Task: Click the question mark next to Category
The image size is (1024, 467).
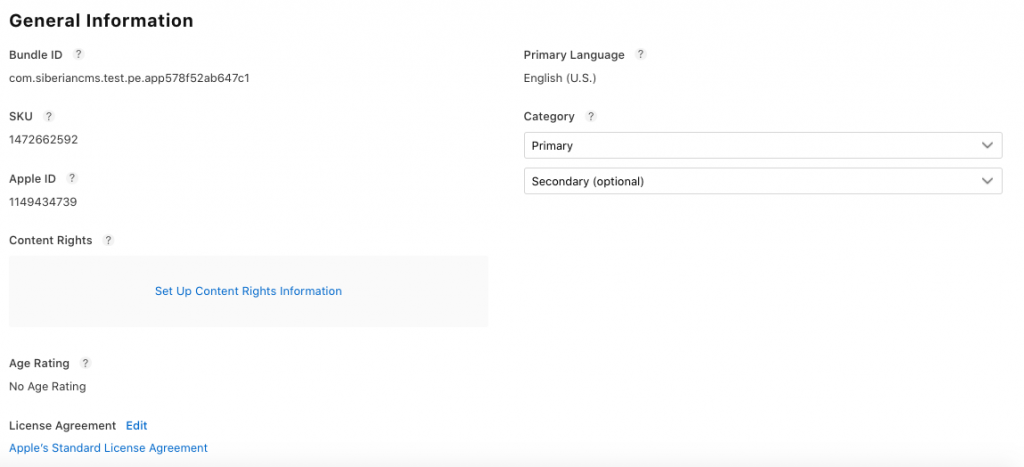Action: [x=591, y=117]
